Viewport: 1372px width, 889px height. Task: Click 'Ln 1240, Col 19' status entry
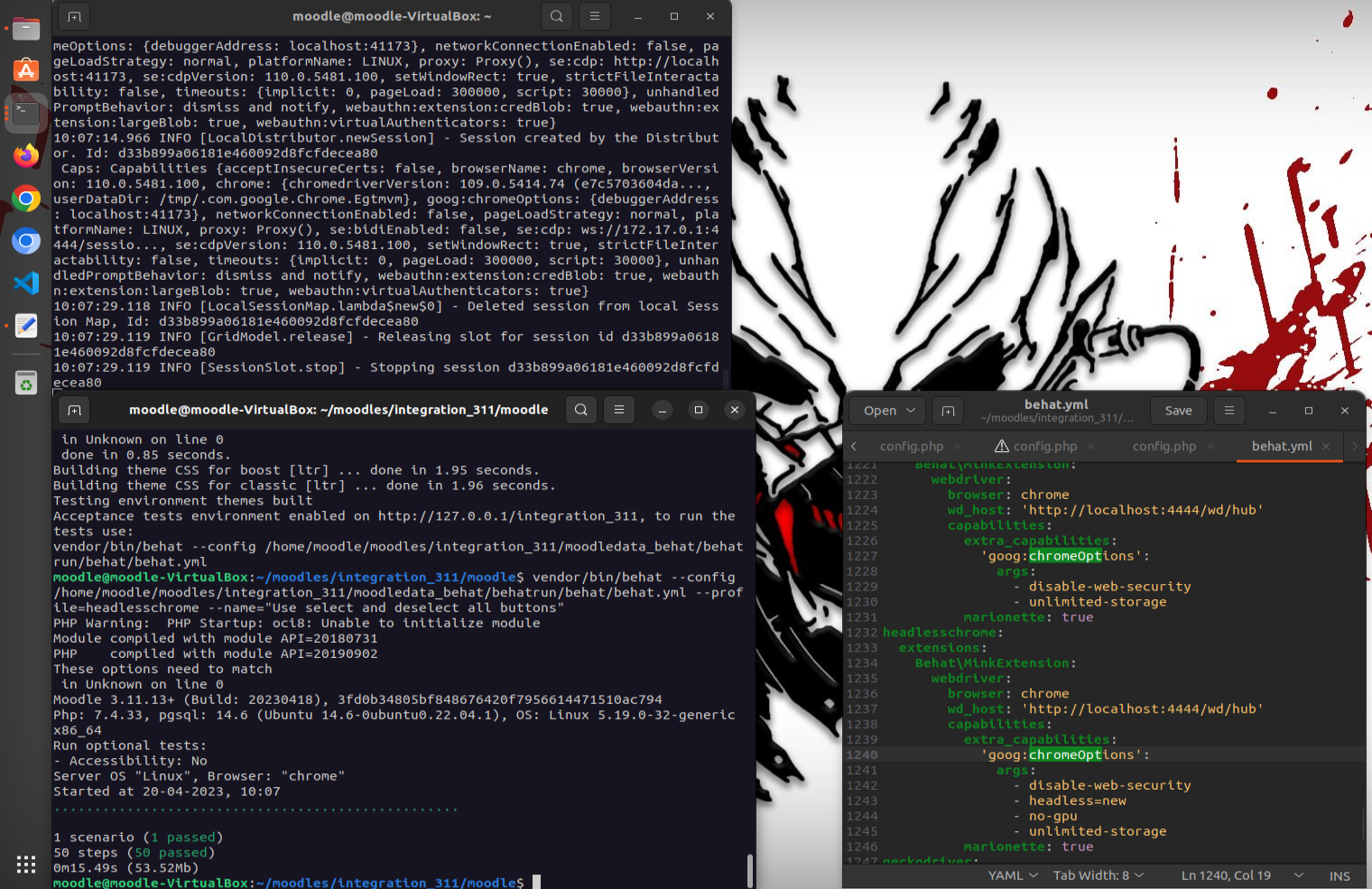(x=1226, y=875)
